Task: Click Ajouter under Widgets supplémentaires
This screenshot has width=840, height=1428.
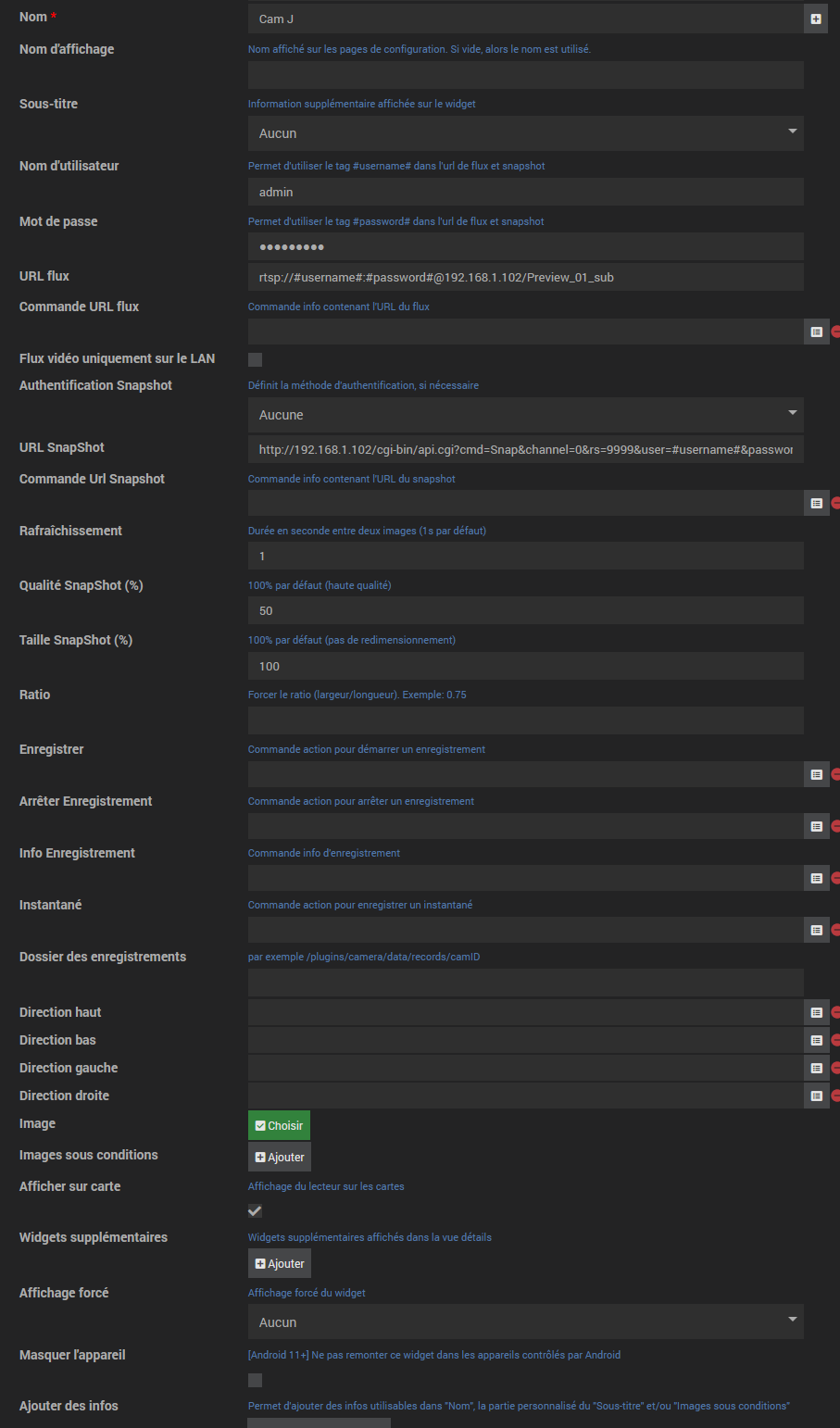Action: pyautogui.click(x=280, y=1263)
